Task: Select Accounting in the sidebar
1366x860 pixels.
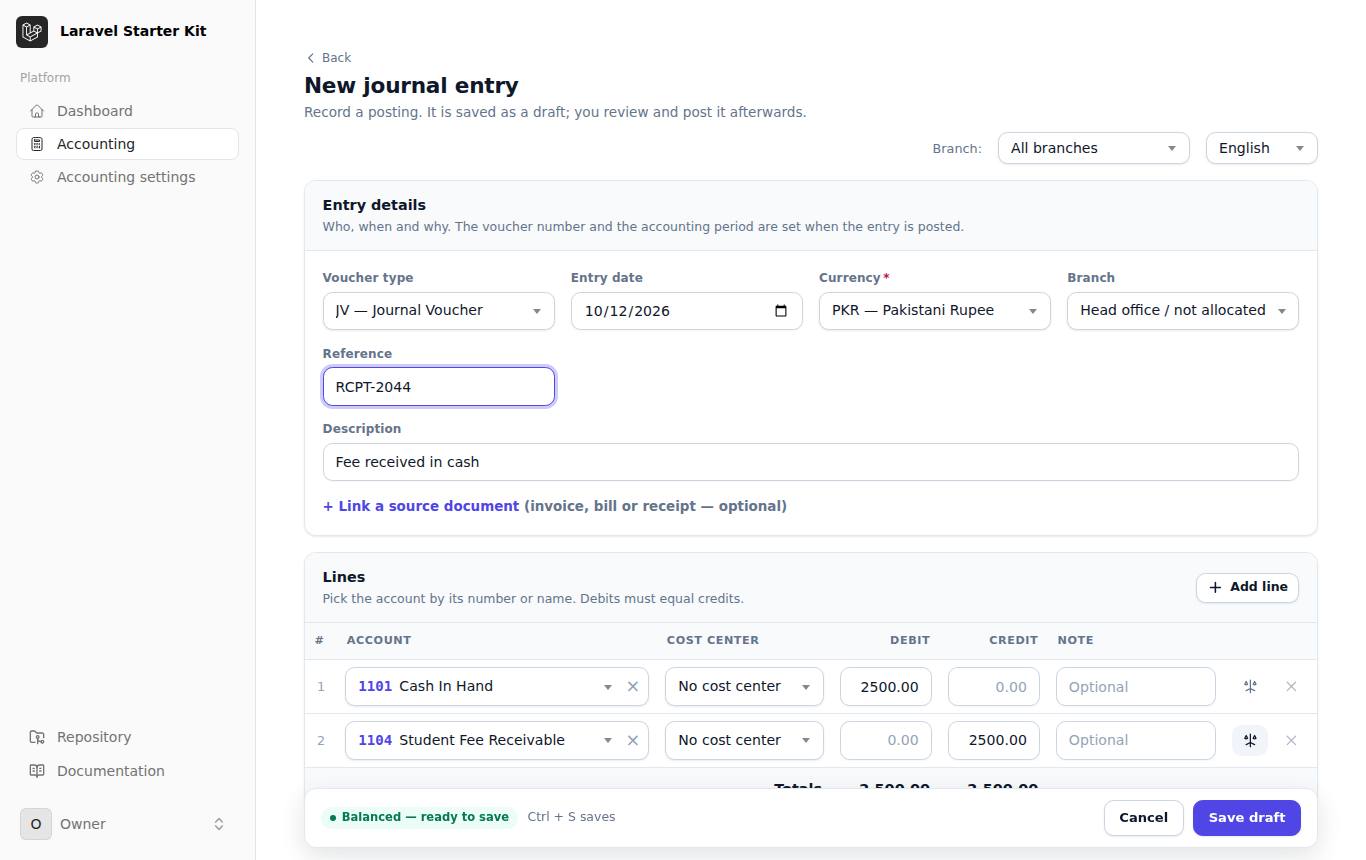Action: pos(127,144)
